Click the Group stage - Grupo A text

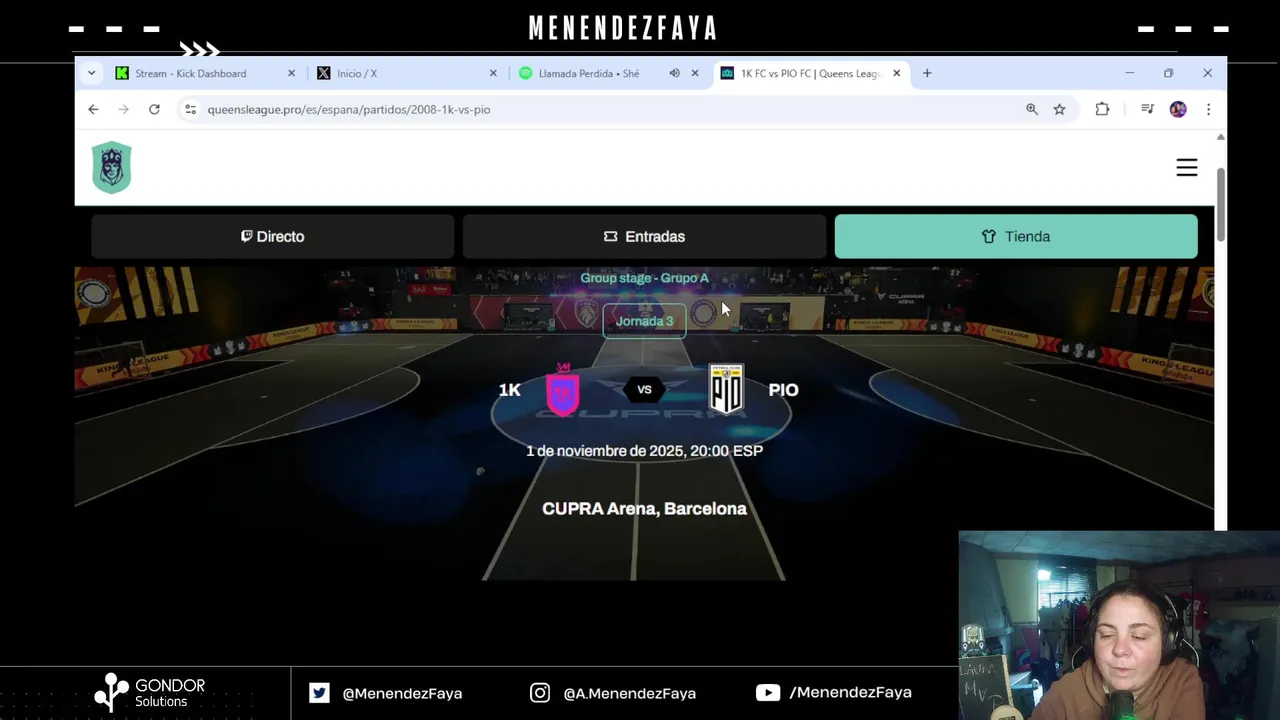tap(644, 278)
